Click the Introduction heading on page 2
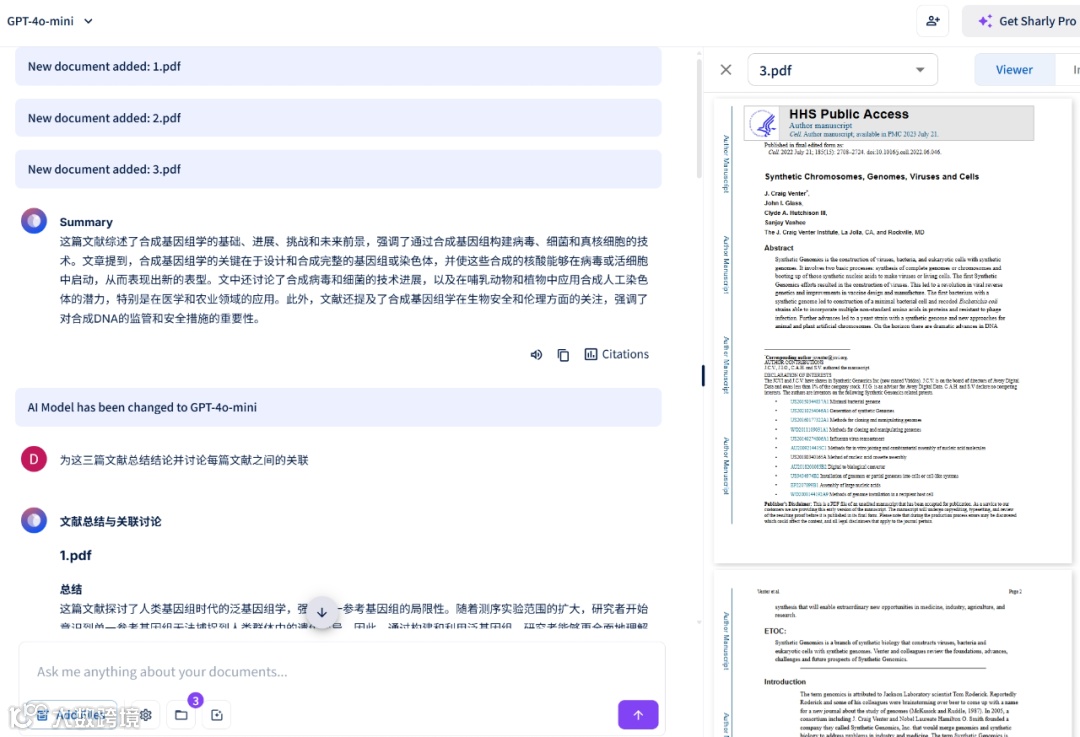Viewport: 1080px width, 737px height. (x=785, y=682)
